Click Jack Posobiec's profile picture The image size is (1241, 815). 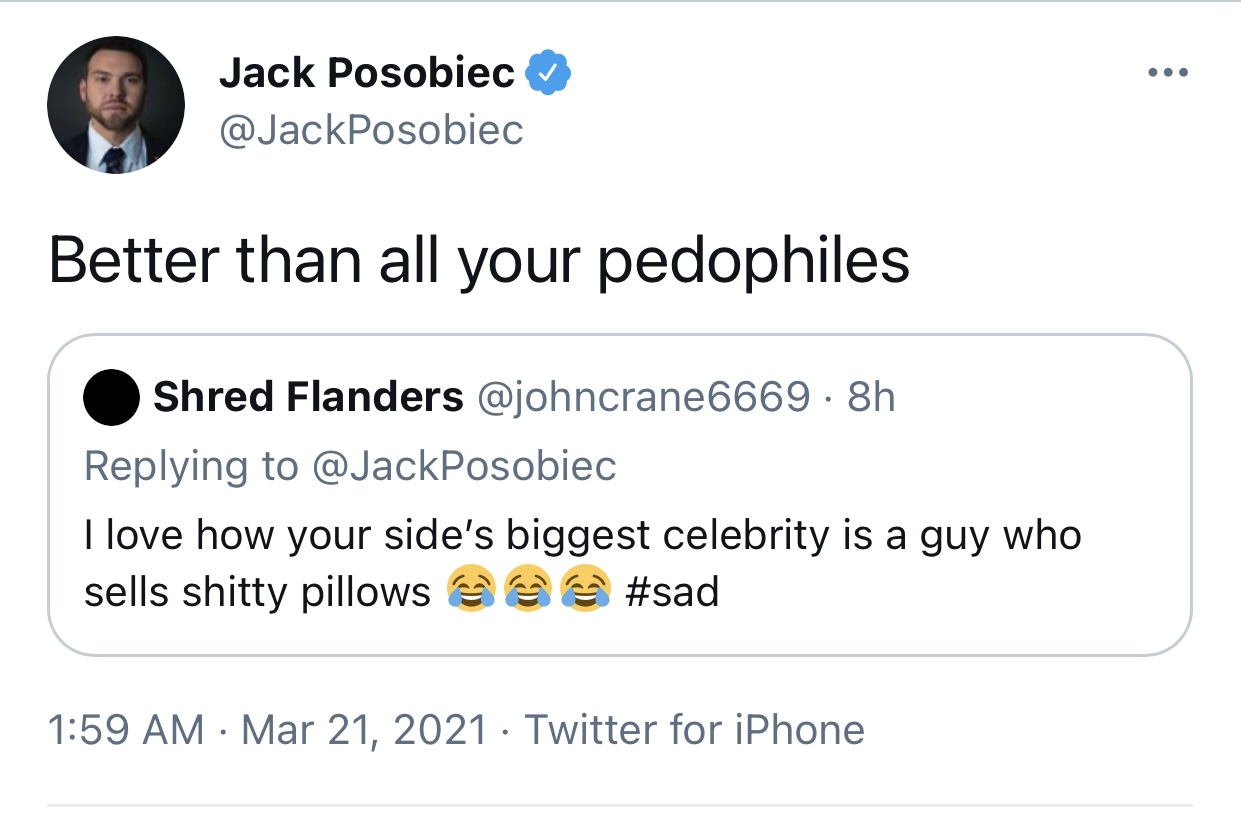tap(116, 106)
